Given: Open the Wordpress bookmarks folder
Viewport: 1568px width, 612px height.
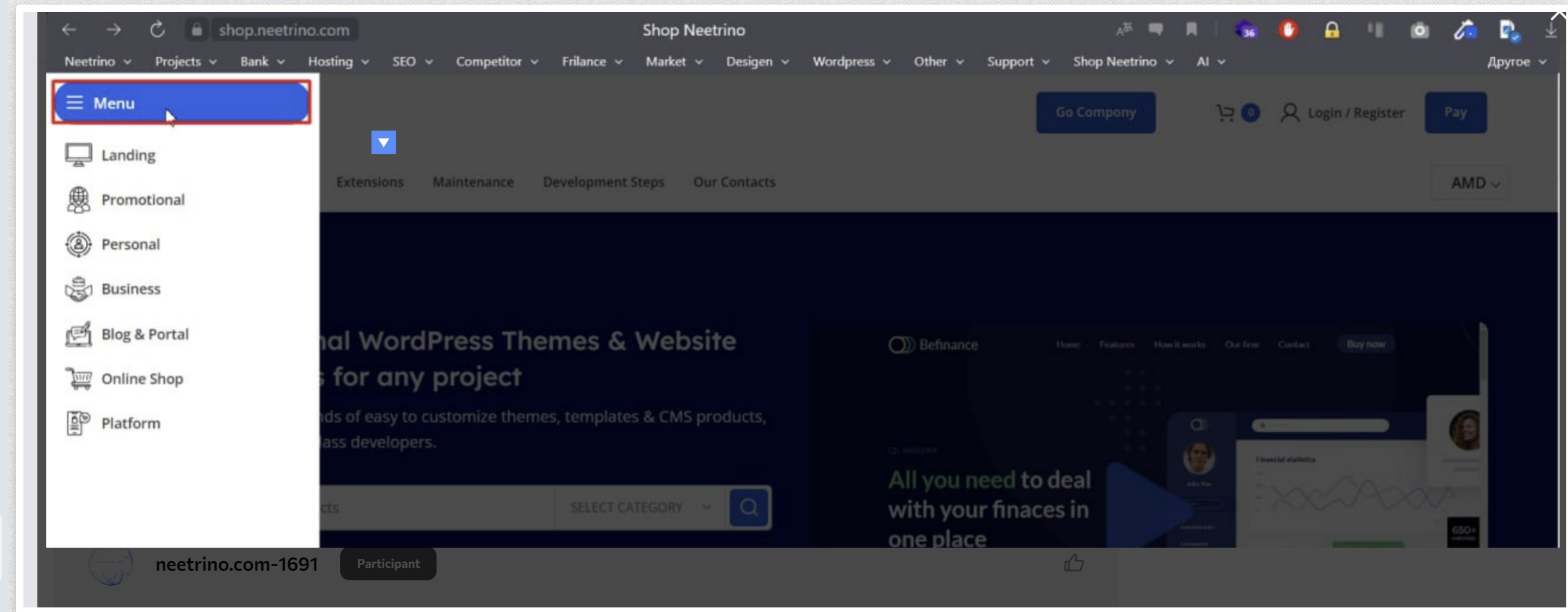Looking at the screenshot, I should (x=851, y=62).
